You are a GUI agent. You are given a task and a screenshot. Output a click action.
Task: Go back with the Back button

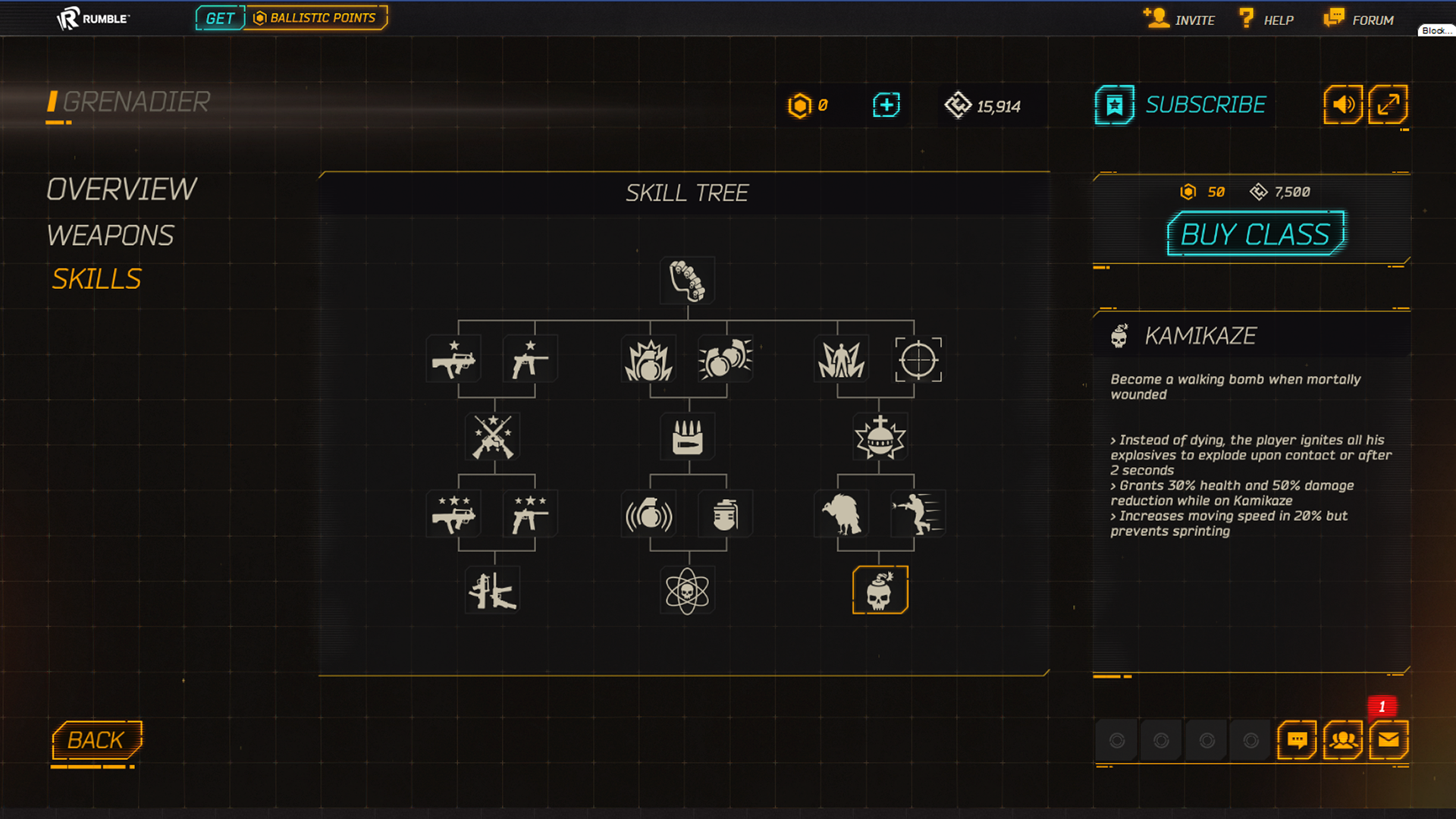[x=96, y=739]
